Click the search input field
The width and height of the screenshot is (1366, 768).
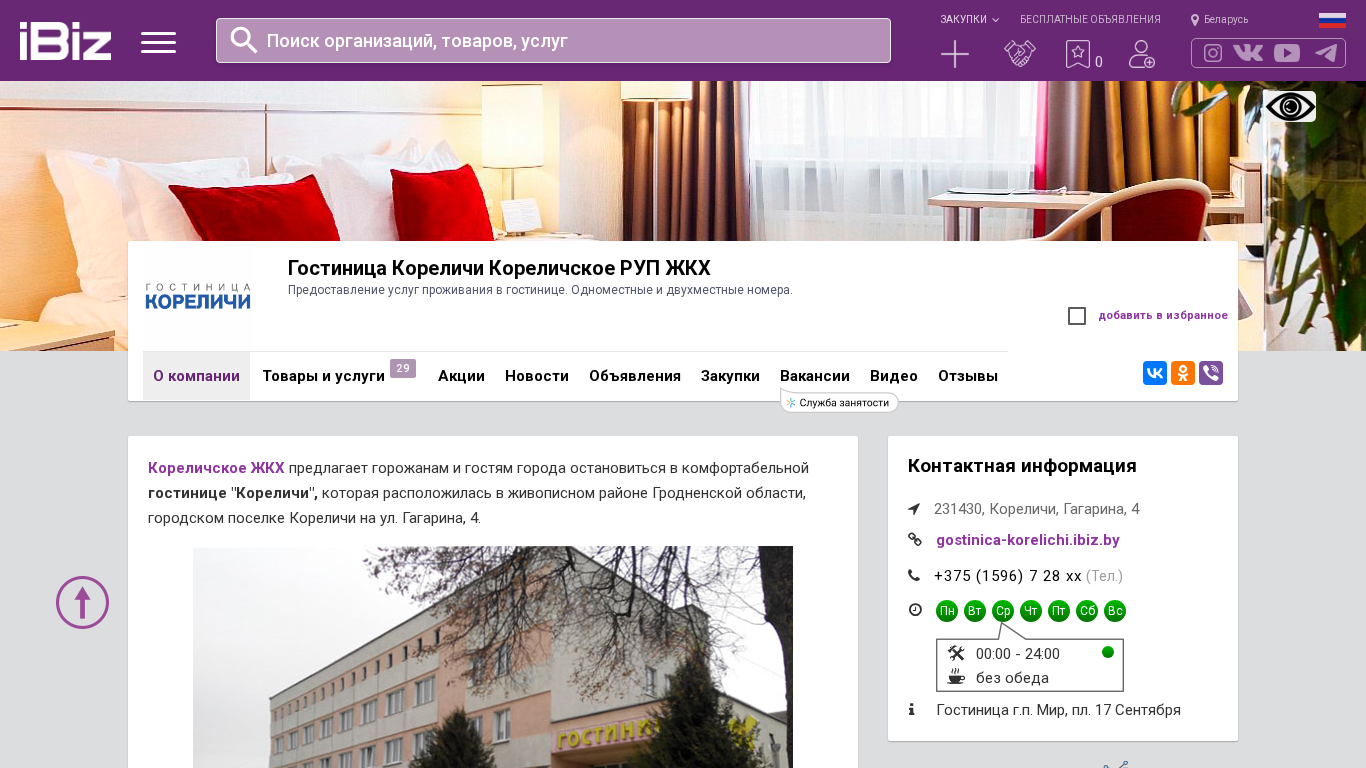(553, 40)
